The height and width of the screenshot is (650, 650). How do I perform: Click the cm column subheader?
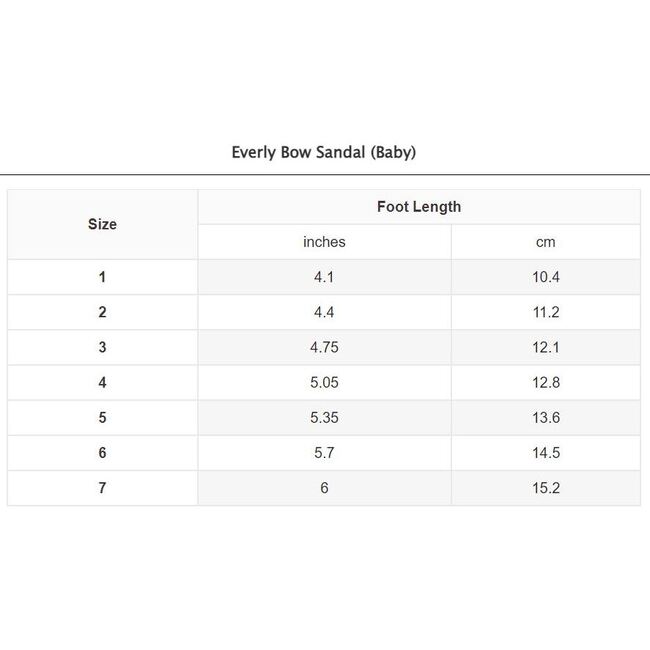[x=545, y=242]
